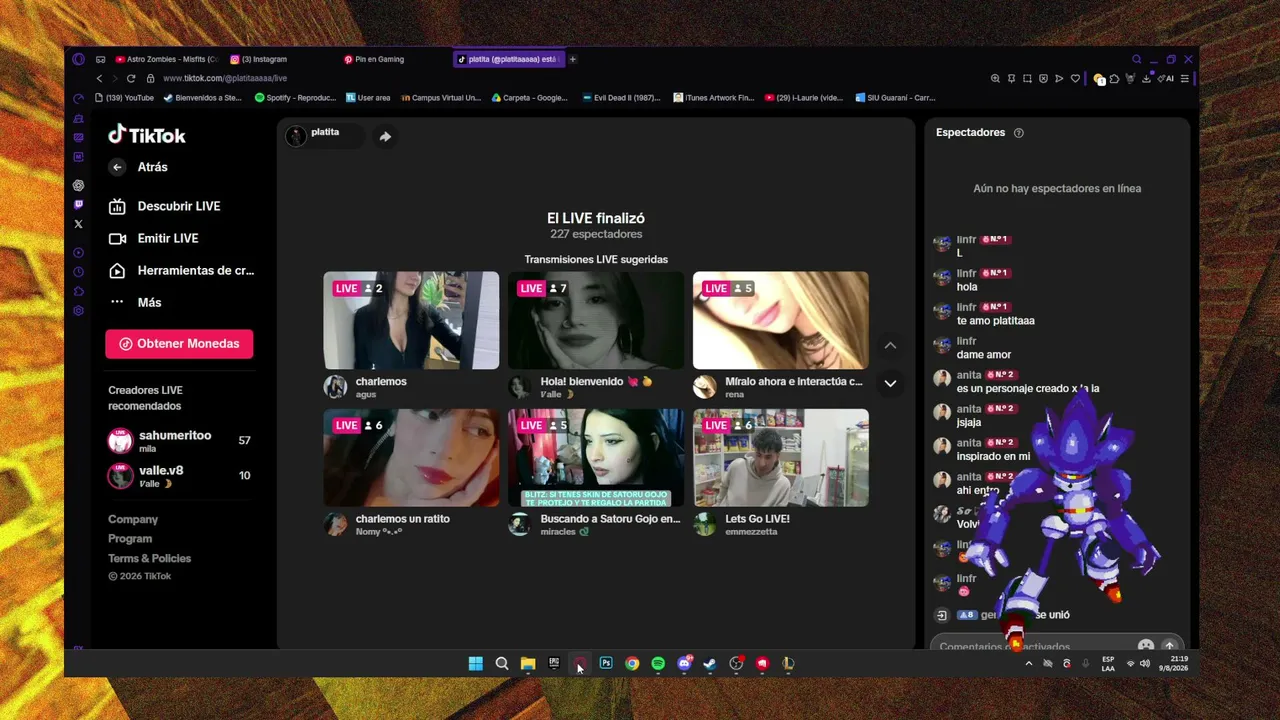Show previous suggested lives with up chevron

point(890,345)
